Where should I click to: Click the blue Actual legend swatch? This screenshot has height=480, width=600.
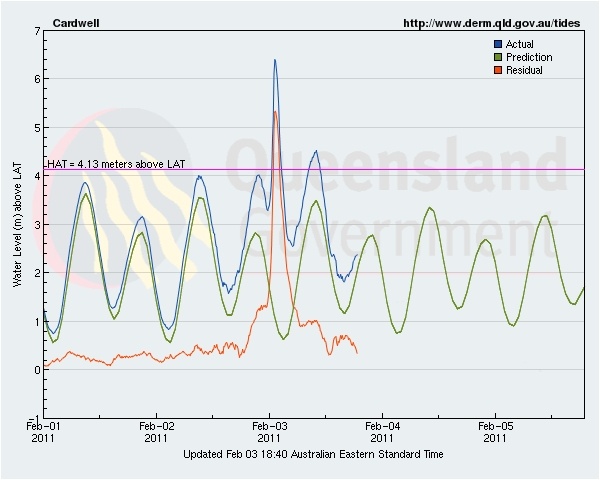pyautogui.click(x=498, y=44)
